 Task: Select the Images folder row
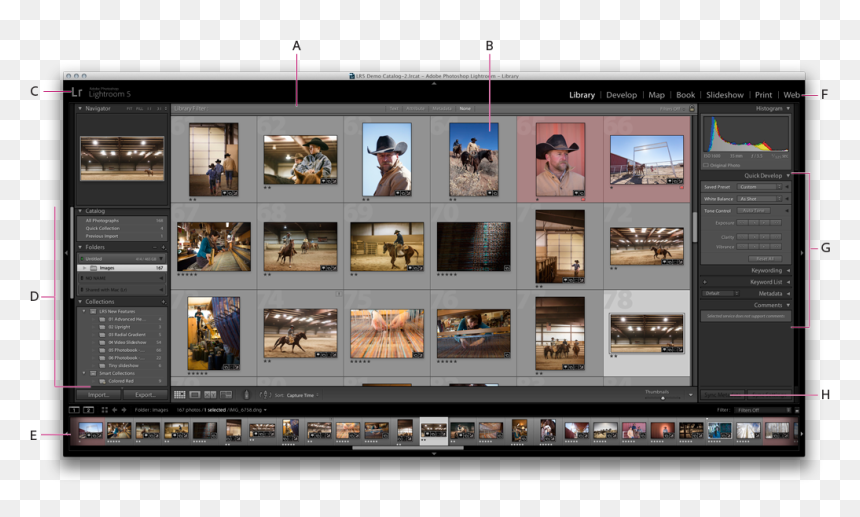coord(122,268)
